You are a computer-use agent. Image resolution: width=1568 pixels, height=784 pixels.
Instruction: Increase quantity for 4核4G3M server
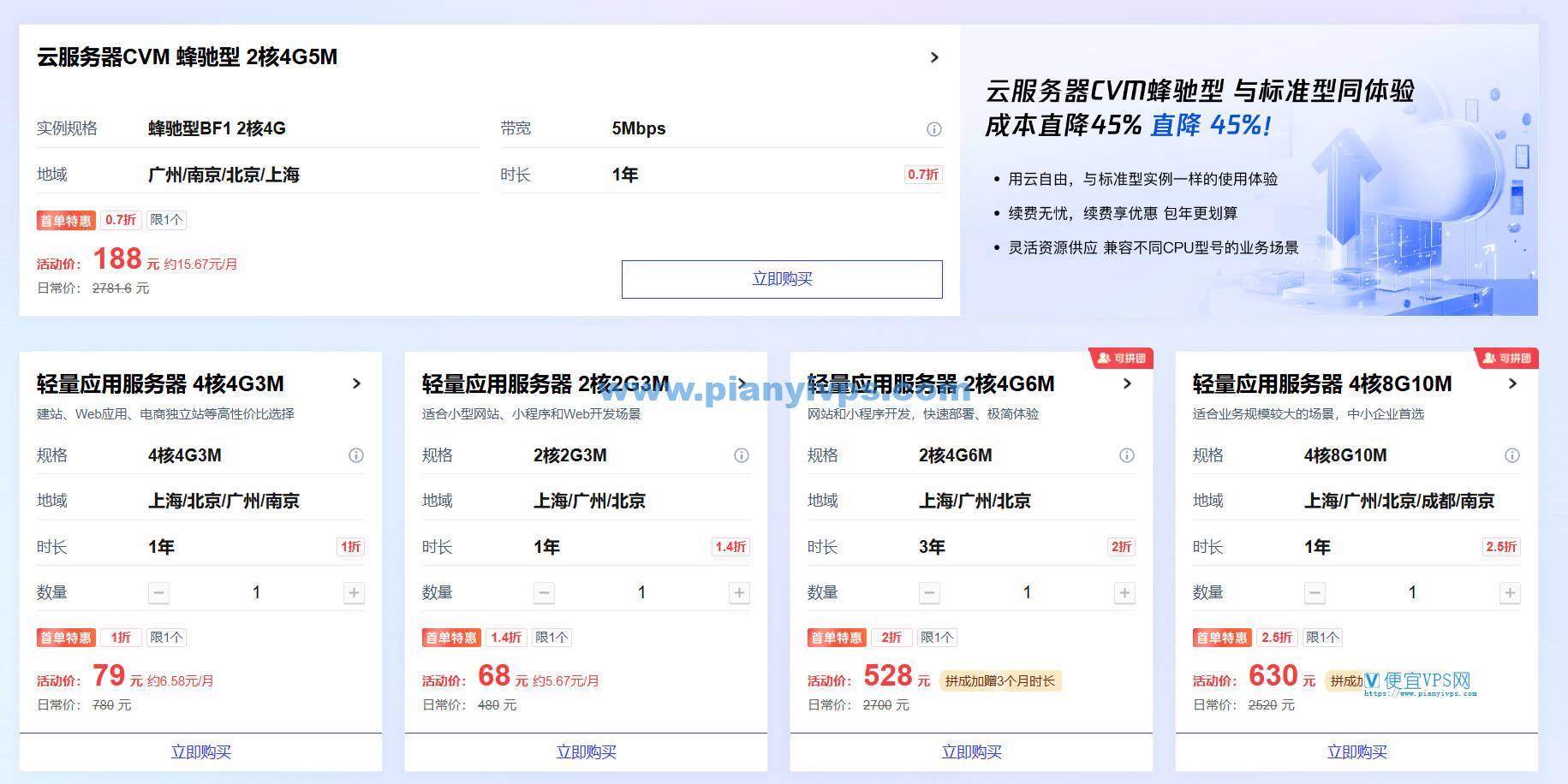tap(354, 592)
